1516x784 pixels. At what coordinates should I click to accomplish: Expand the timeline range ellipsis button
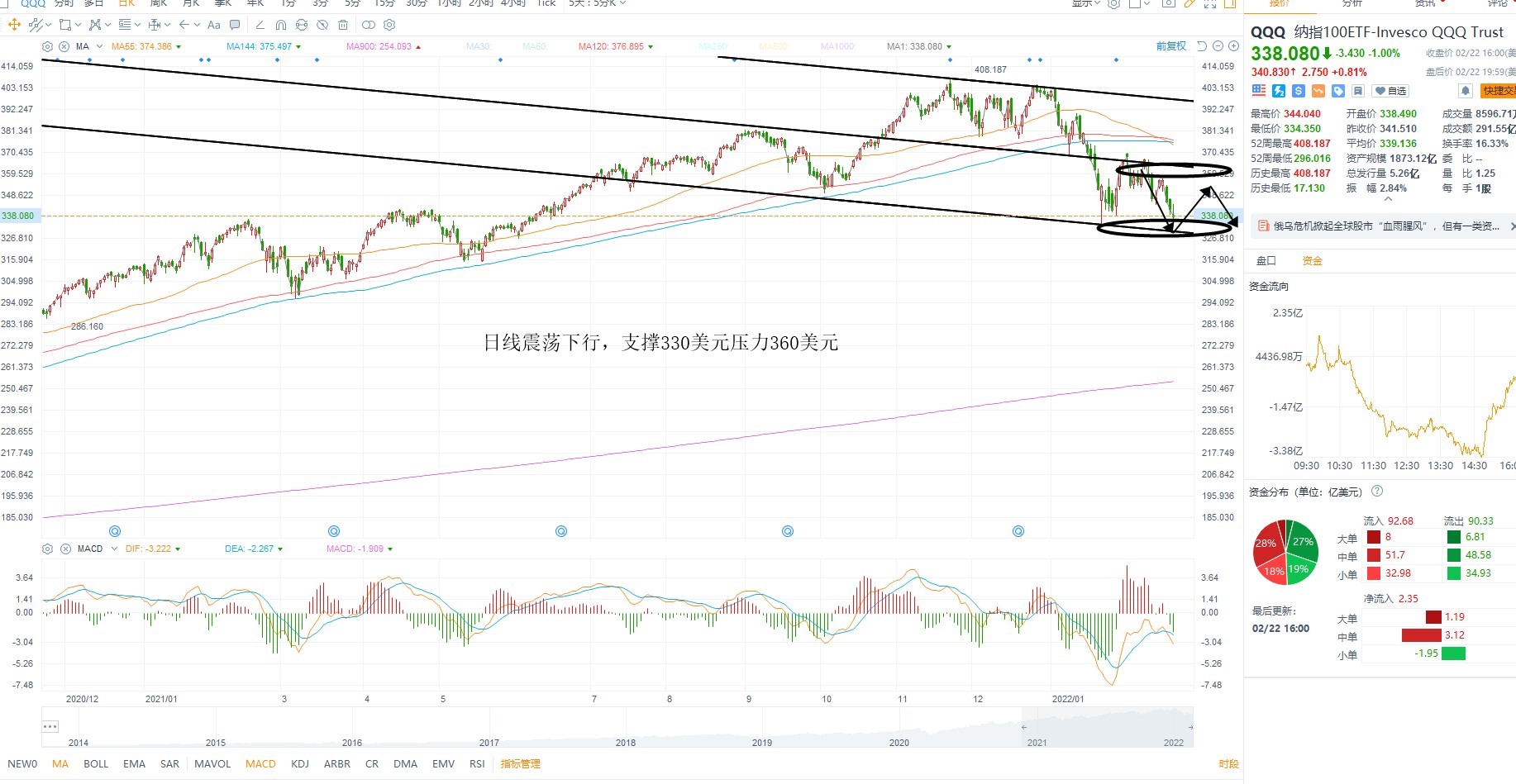[50, 727]
